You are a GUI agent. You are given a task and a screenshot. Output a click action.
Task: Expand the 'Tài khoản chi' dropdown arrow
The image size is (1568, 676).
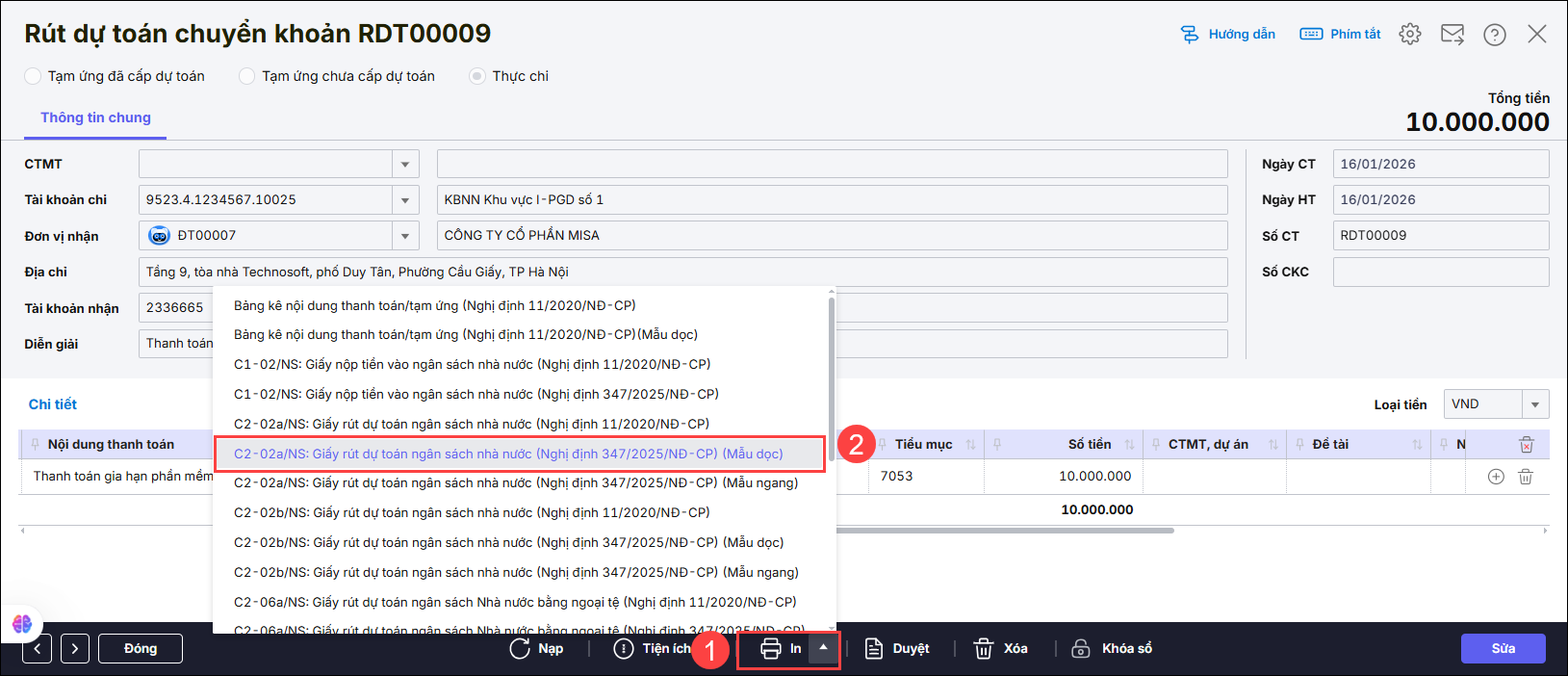[x=405, y=200]
